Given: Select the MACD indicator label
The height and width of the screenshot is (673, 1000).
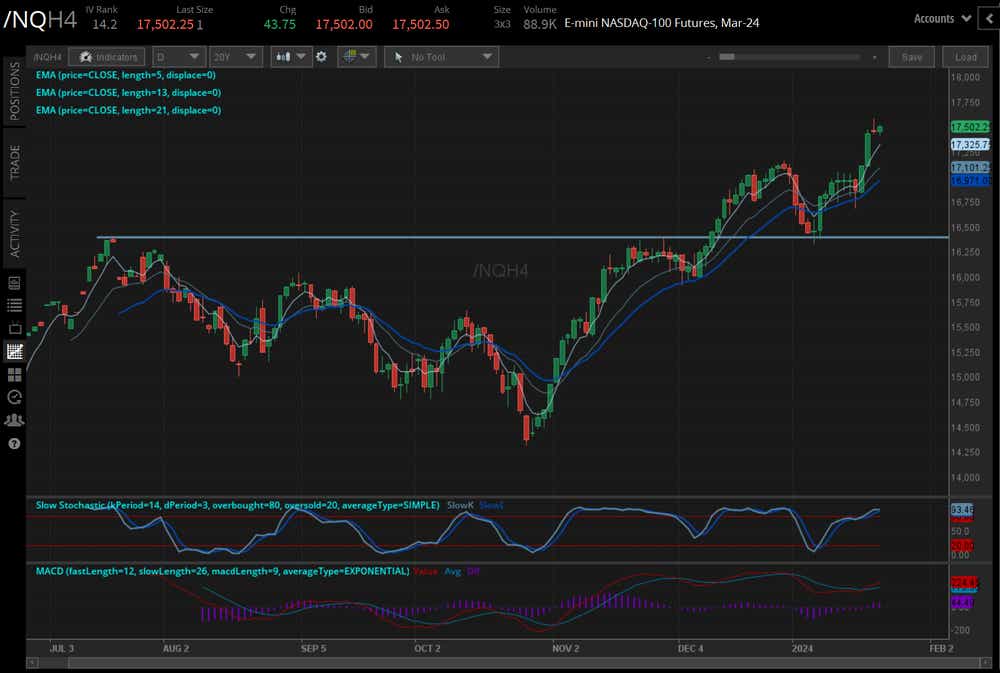Looking at the screenshot, I should [x=222, y=571].
